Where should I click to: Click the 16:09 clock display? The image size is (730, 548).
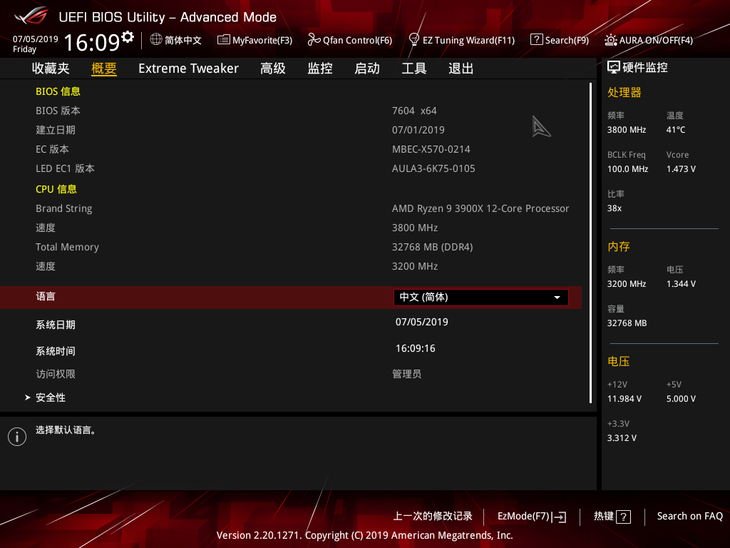(92, 42)
